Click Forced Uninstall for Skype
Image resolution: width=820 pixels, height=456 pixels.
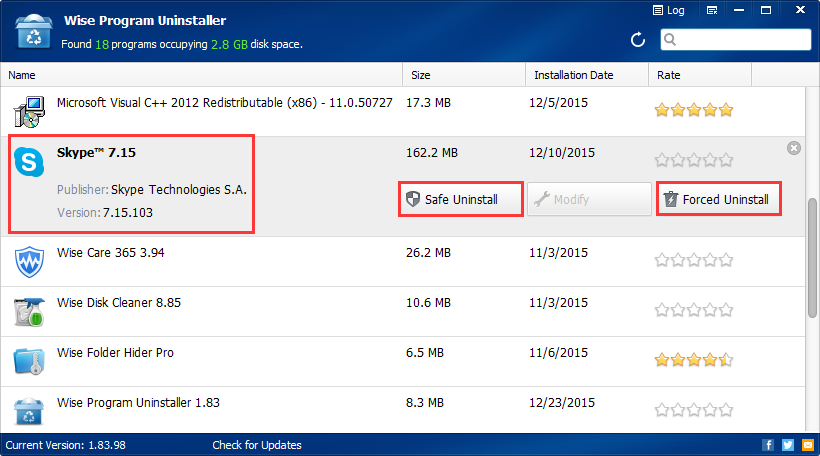click(719, 199)
